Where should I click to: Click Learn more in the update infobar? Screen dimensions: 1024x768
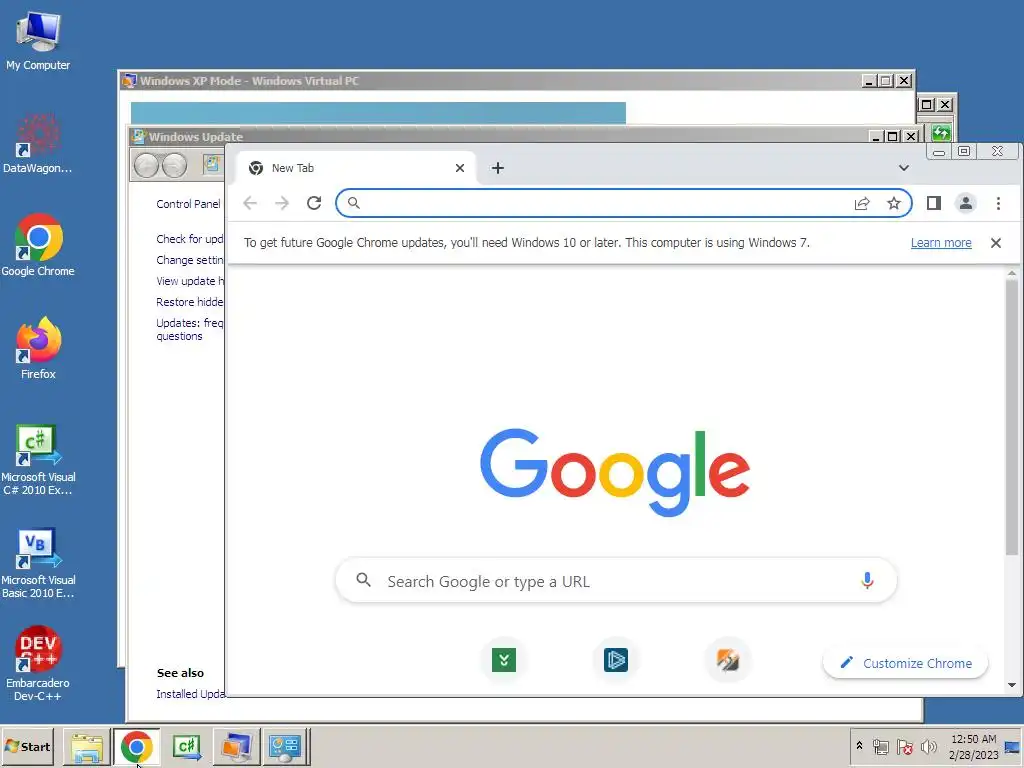point(941,243)
